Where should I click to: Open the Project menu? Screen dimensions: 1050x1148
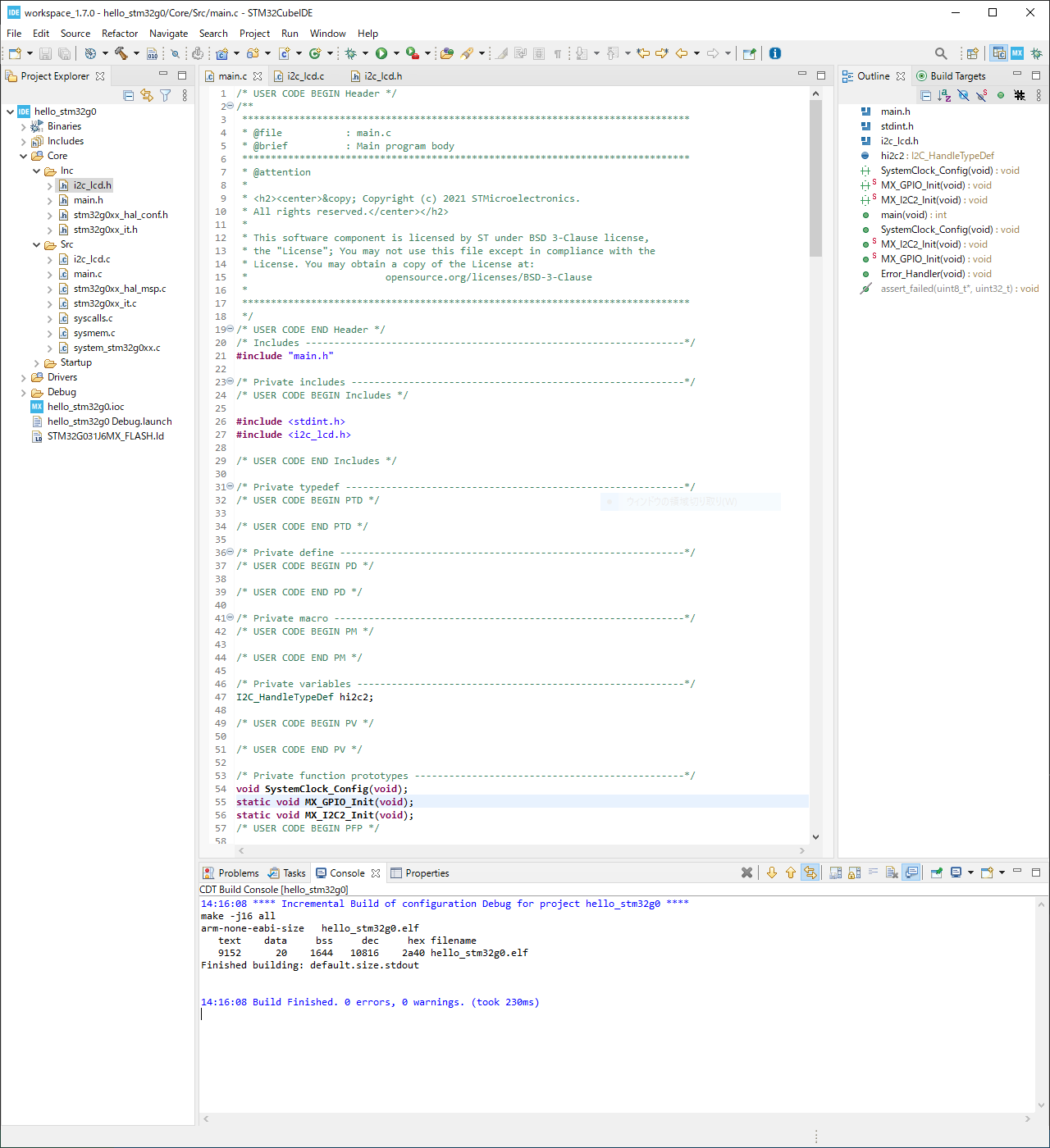[254, 34]
